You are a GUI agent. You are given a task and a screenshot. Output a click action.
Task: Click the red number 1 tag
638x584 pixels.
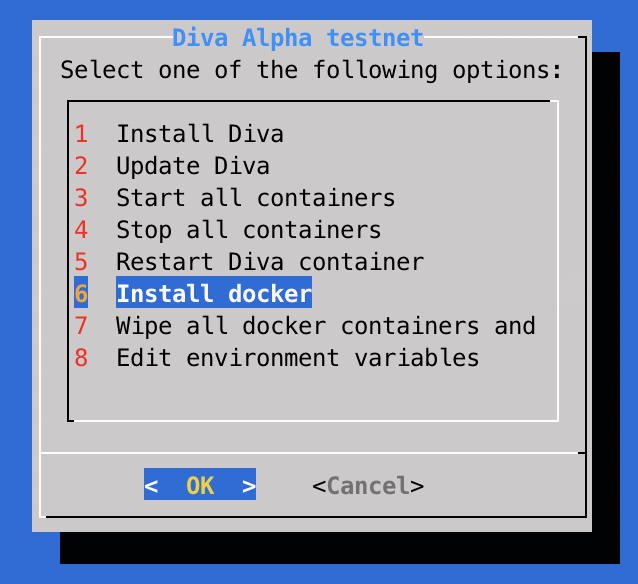coord(81,134)
